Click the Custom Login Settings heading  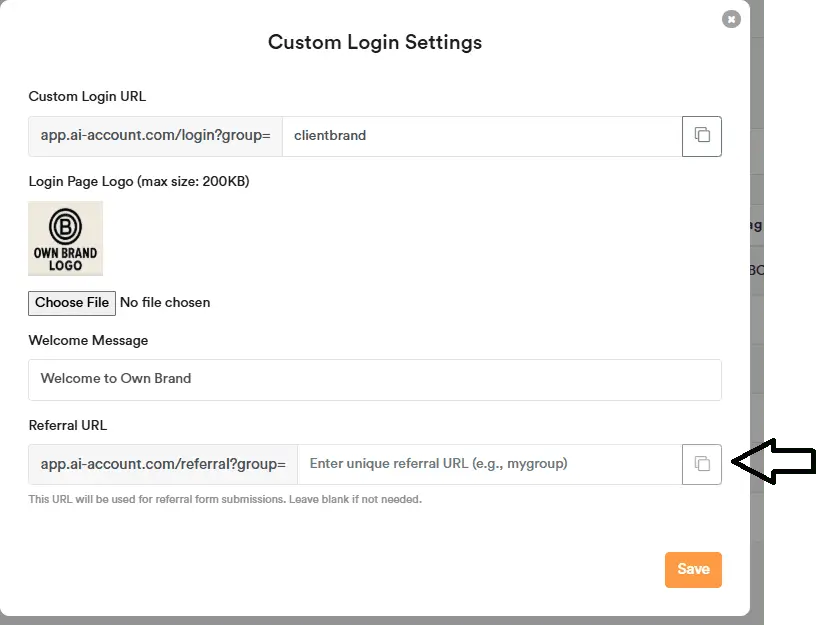[x=374, y=43]
